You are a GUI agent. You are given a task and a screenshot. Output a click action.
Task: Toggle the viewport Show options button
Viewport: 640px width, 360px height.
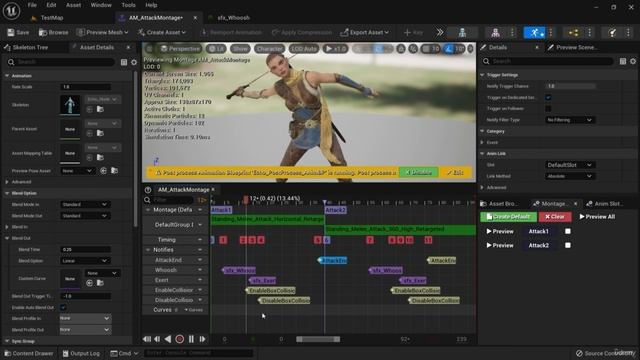[x=240, y=49]
